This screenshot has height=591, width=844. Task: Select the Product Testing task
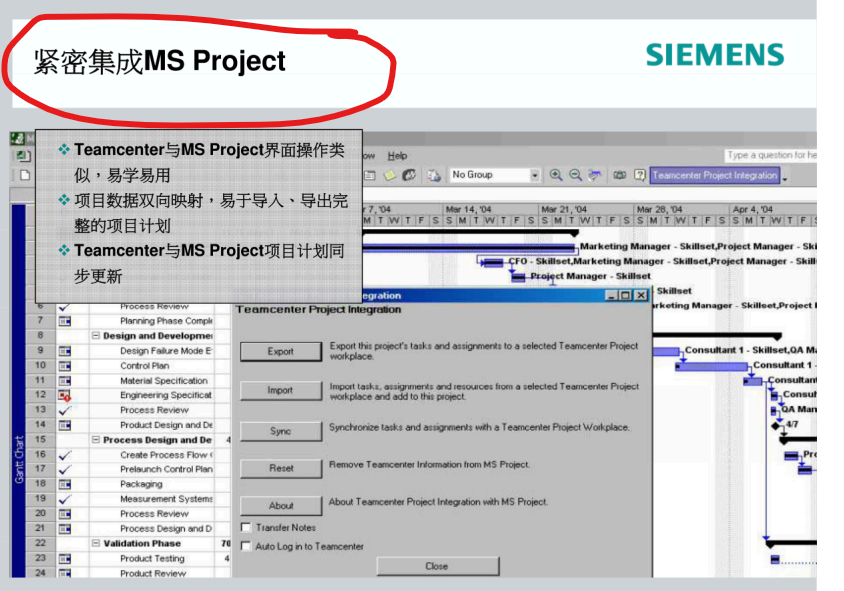pyautogui.click(x=152, y=559)
